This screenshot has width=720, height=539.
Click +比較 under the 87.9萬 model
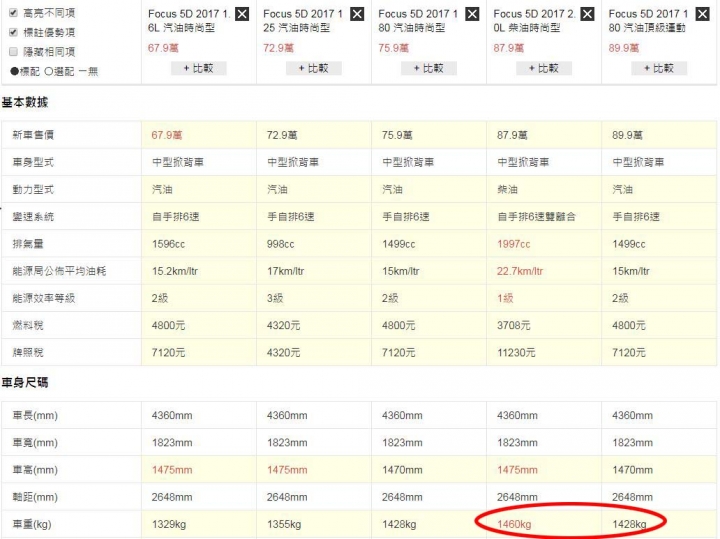[x=544, y=68]
